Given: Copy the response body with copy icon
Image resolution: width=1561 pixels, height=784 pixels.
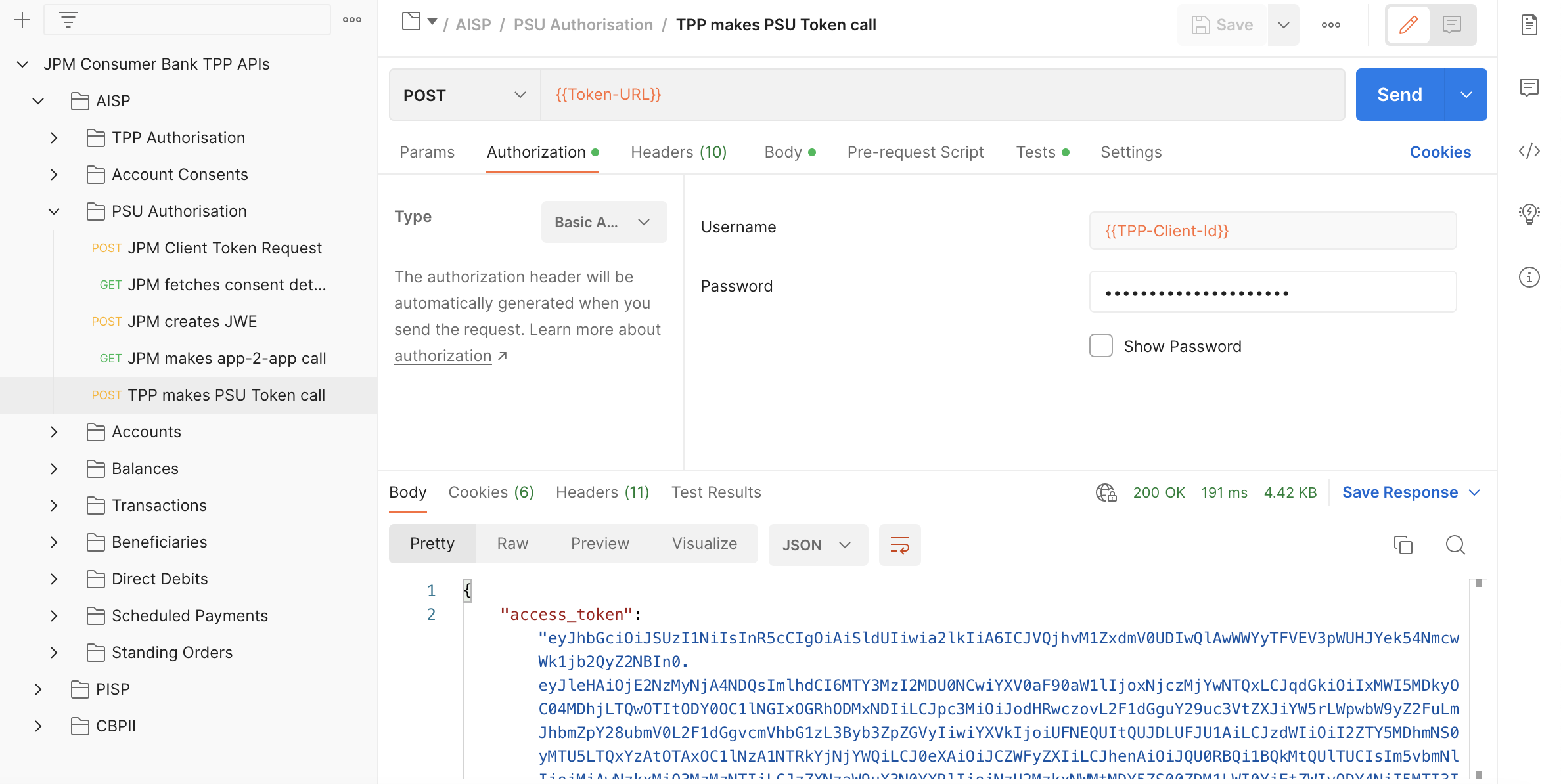Looking at the screenshot, I should (x=1403, y=544).
